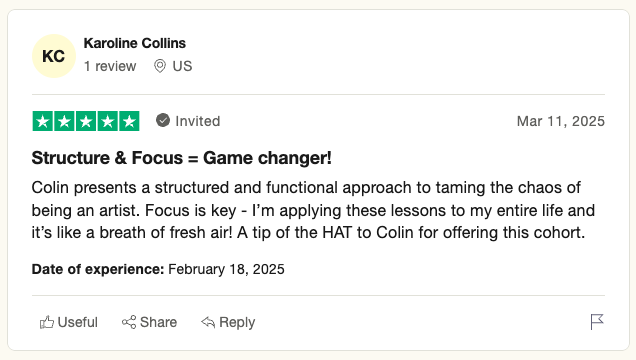This screenshot has height=360, width=636.
Task: Click the US country label
Action: coord(182,66)
